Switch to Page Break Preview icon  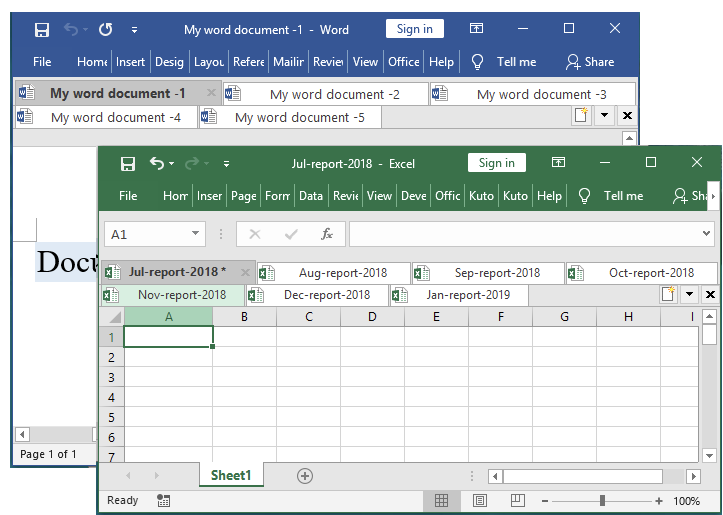coord(518,500)
